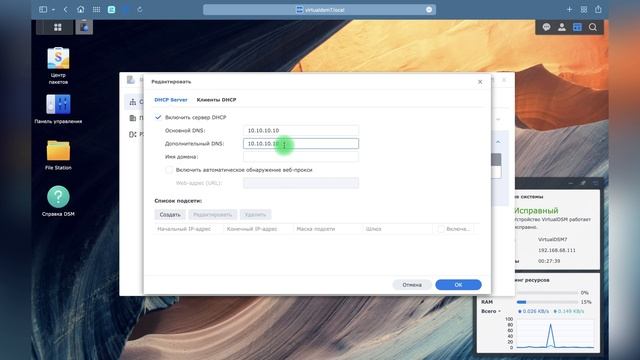Image resolution: width=640 pixels, height=360 pixels.
Task: Click the Отмена button
Action: [412, 285]
